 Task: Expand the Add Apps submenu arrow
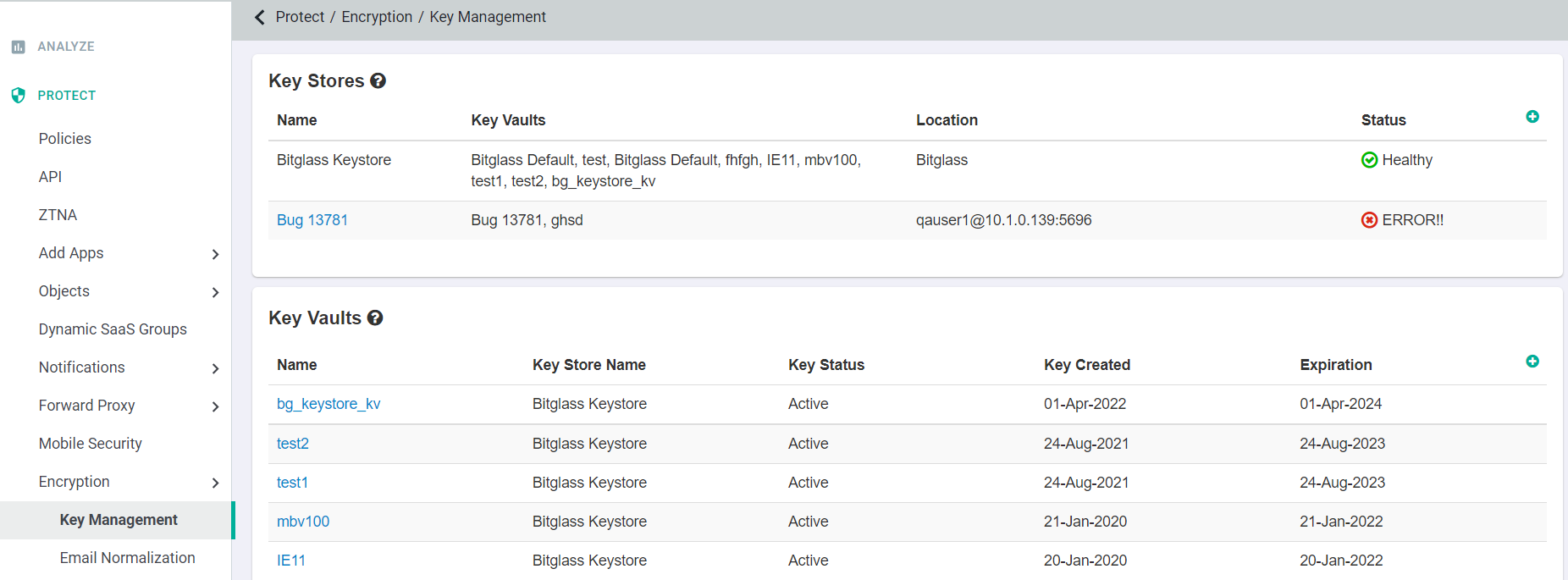[x=215, y=254]
